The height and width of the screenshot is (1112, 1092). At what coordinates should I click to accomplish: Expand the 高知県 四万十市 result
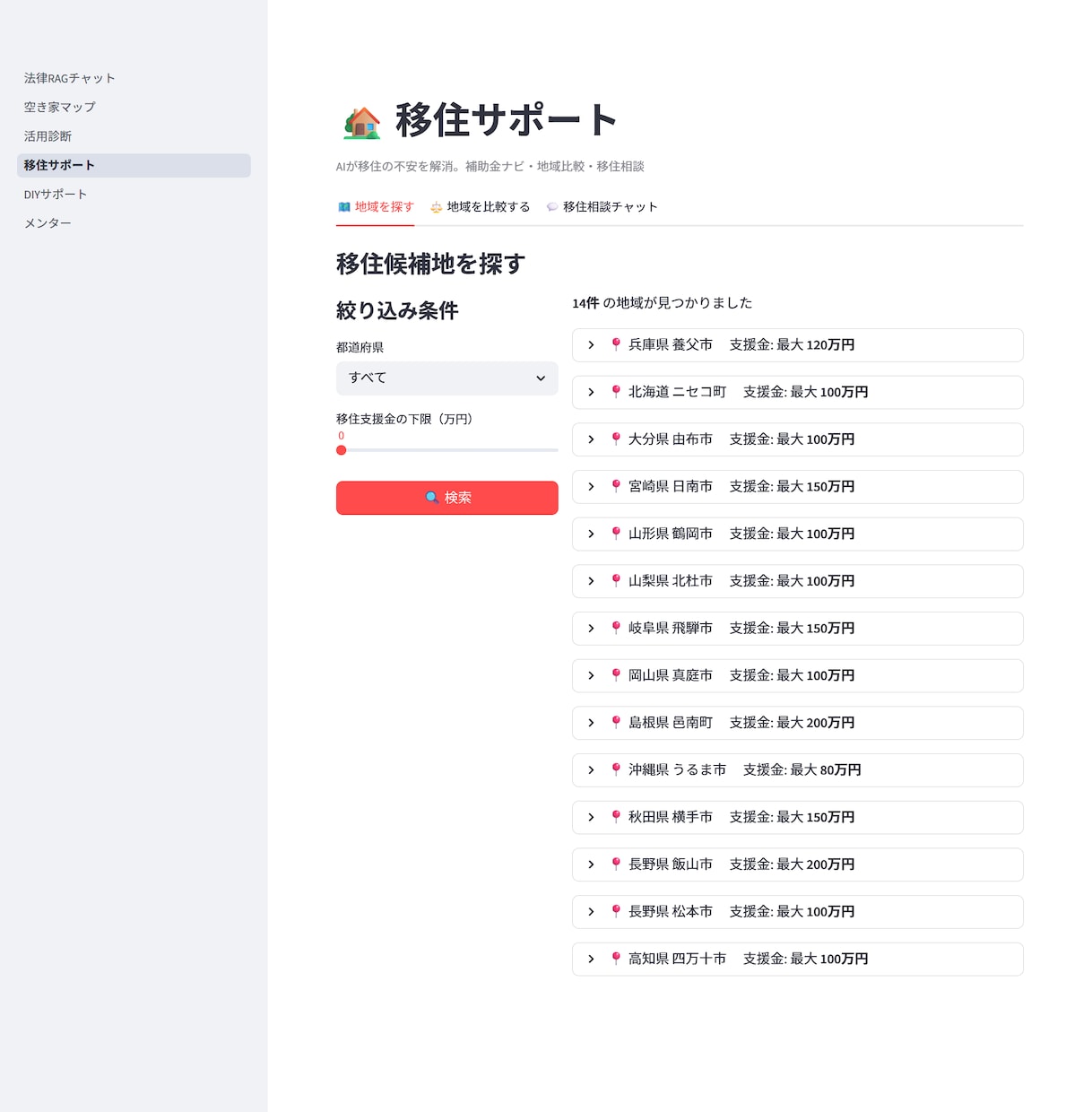(797, 959)
